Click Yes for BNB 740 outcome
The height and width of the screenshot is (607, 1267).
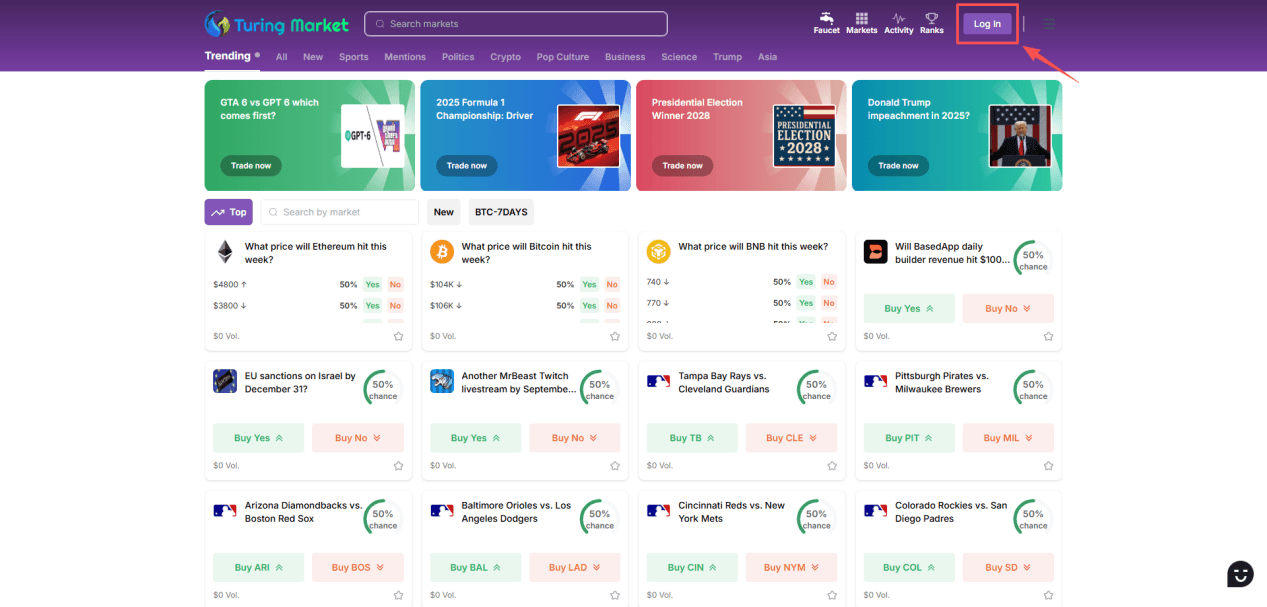[806, 282]
